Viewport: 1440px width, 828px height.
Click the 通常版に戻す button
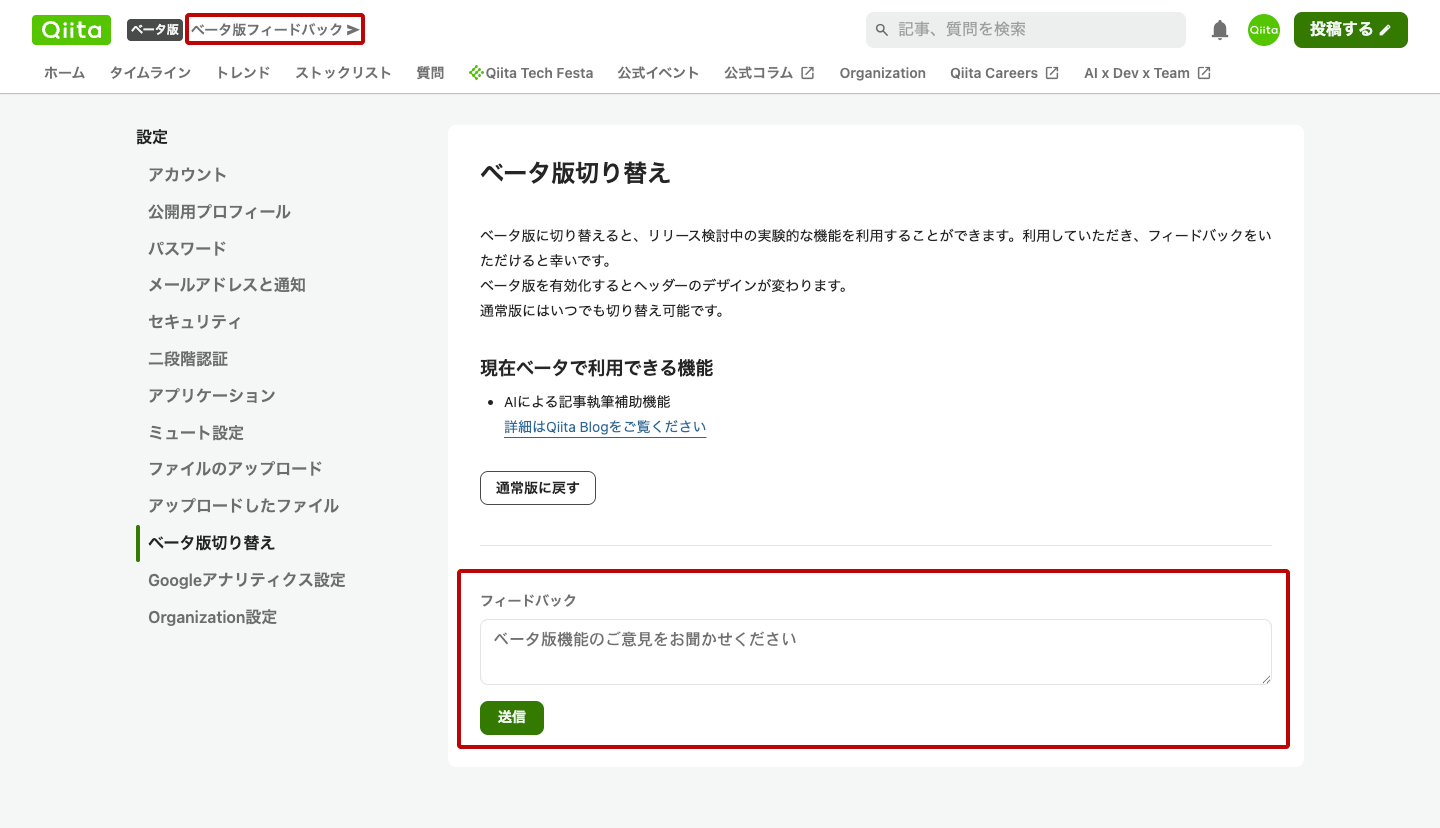click(x=538, y=488)
